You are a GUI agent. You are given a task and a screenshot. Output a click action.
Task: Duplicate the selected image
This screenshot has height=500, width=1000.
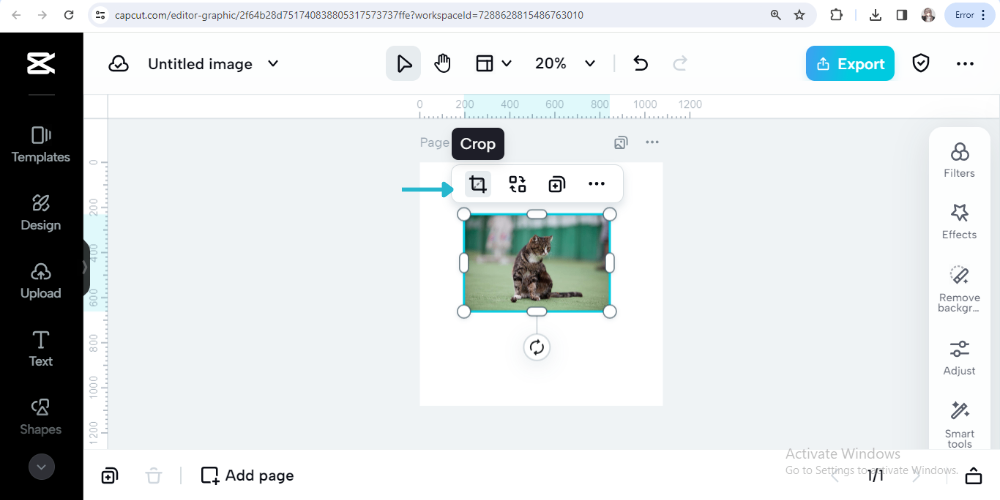click(x=556, y=185)
